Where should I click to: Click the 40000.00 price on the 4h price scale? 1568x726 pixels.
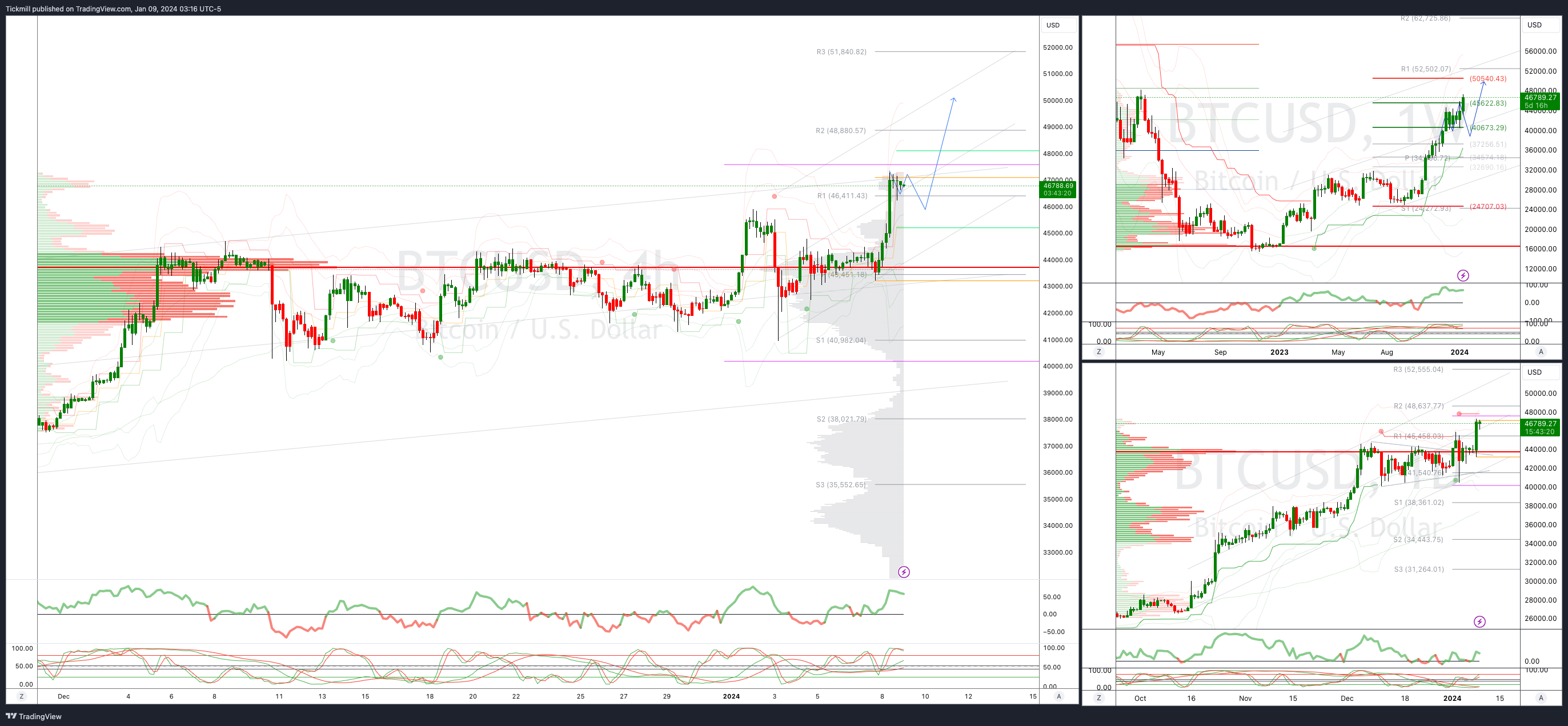[1058, 366]
